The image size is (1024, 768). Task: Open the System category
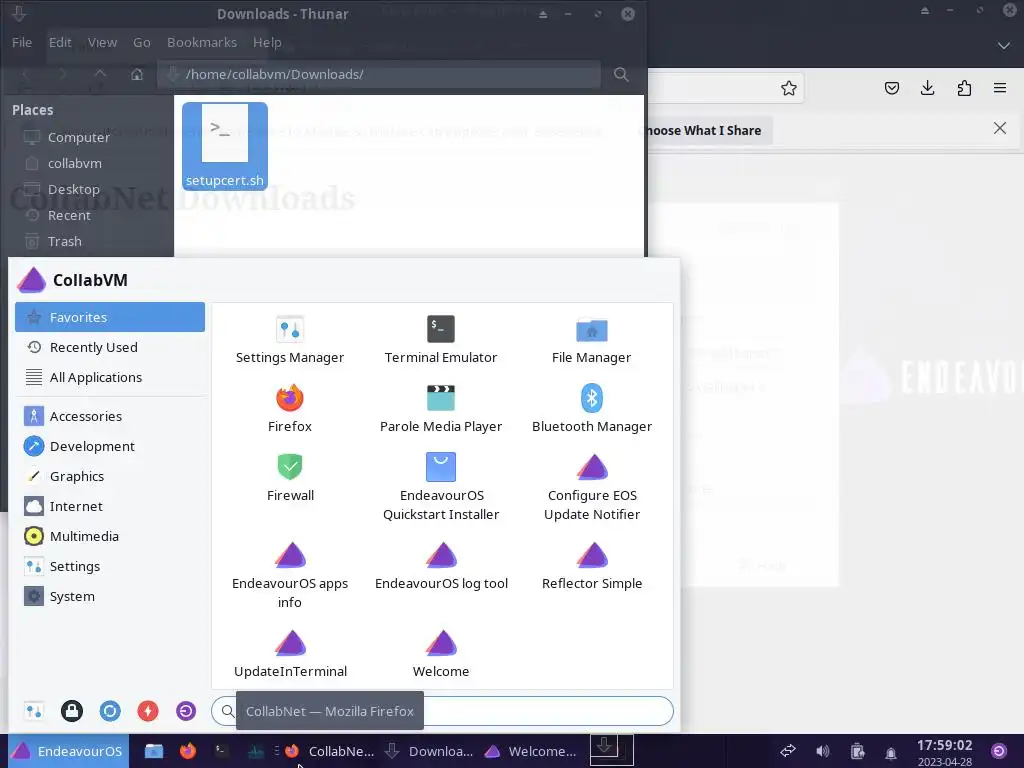point(110,596)
